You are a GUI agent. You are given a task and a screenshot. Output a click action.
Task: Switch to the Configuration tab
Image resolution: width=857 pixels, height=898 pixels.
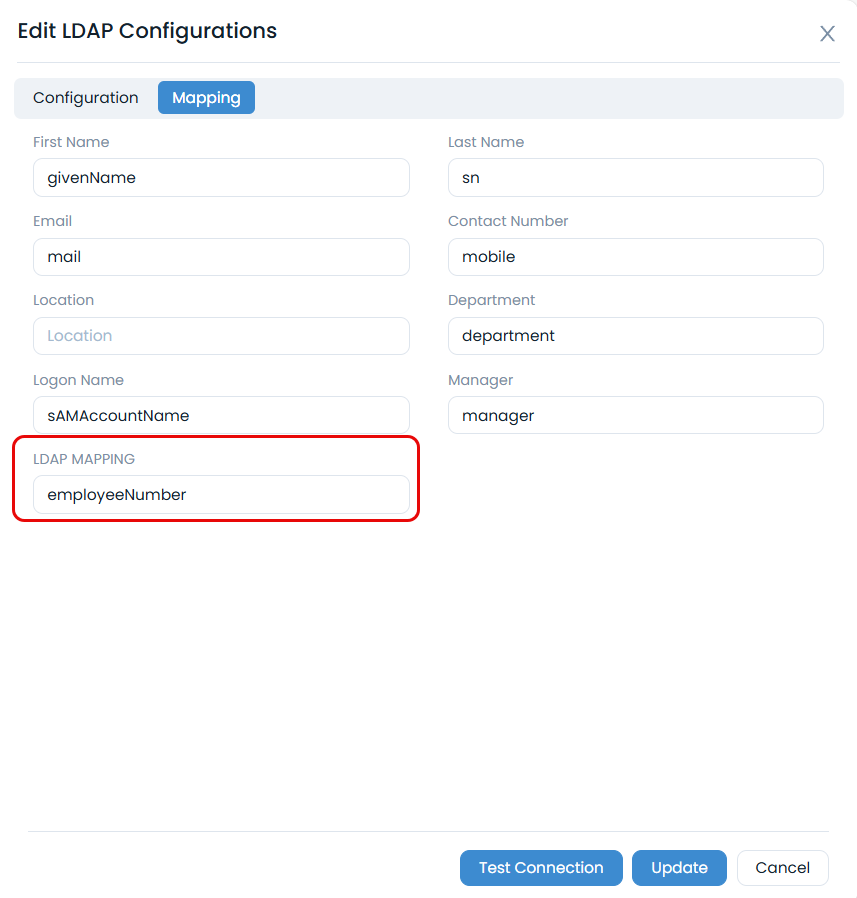[x=86, y=98]
